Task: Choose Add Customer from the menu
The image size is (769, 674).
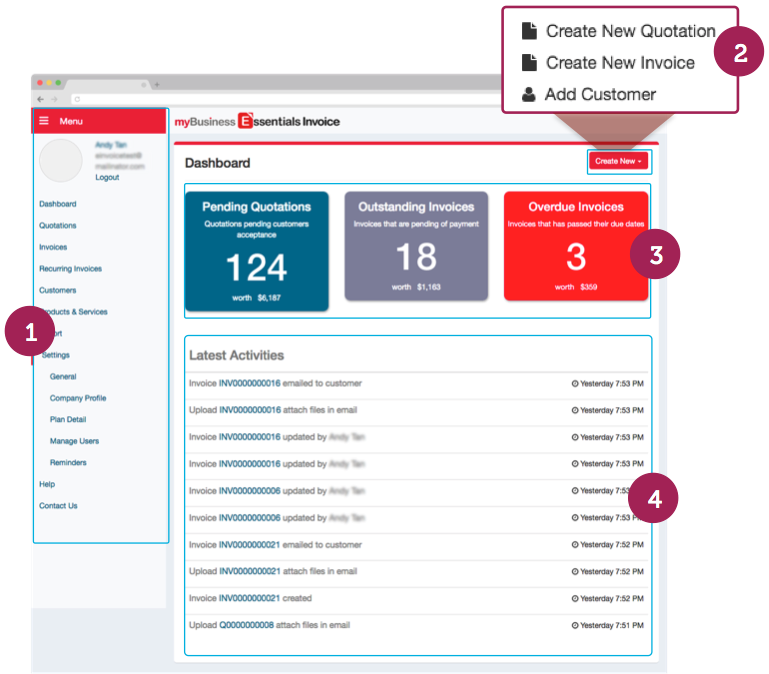Action: [600, 95]
